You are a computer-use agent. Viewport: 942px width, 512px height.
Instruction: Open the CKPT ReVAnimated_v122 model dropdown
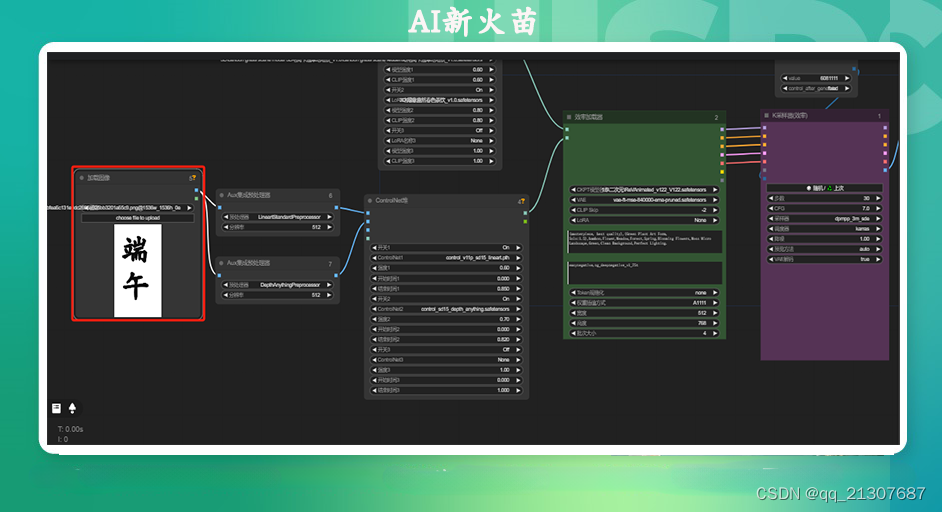(x=644, y=190)
